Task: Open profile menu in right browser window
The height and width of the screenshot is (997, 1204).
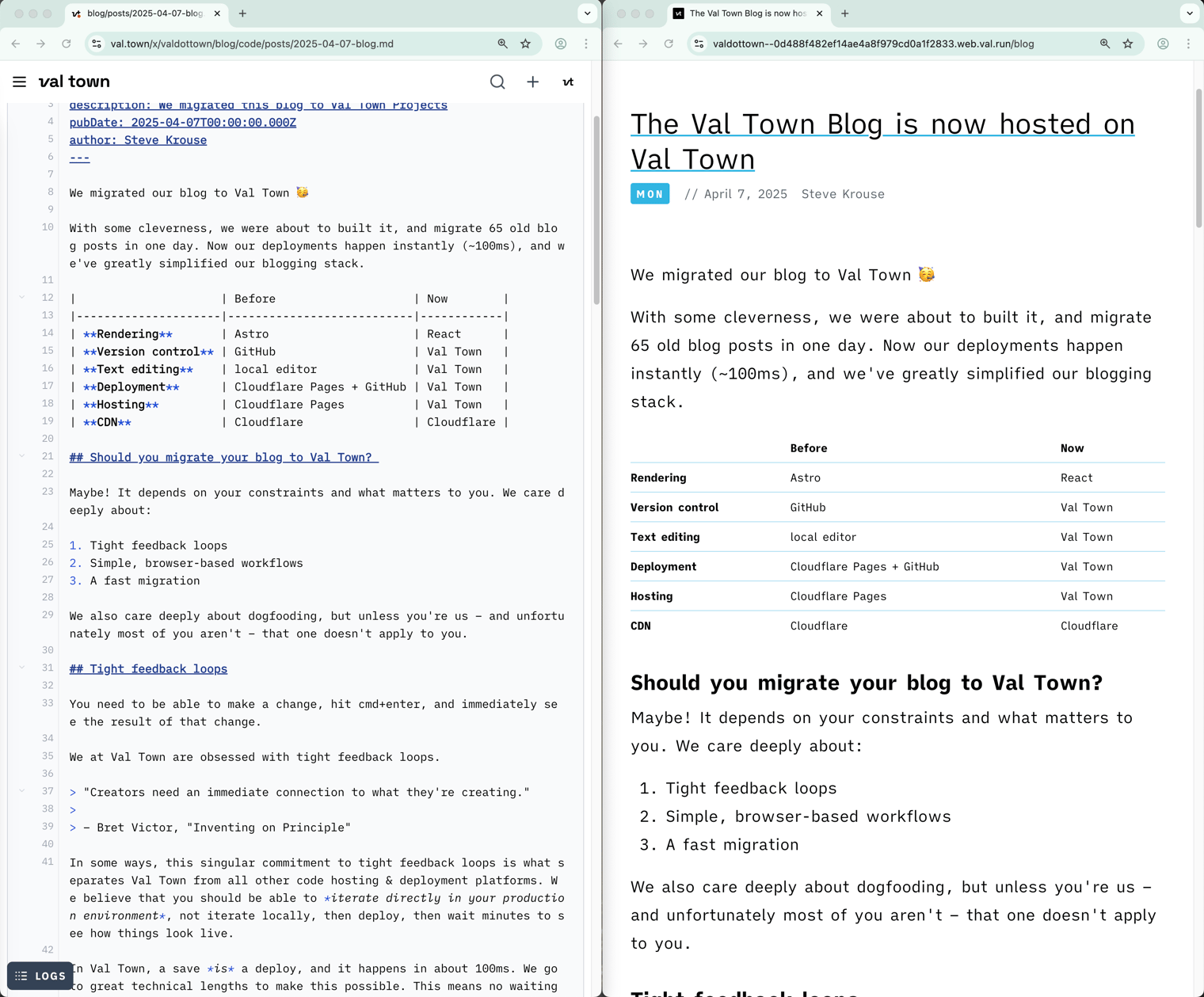Action: click(1163, 44)
